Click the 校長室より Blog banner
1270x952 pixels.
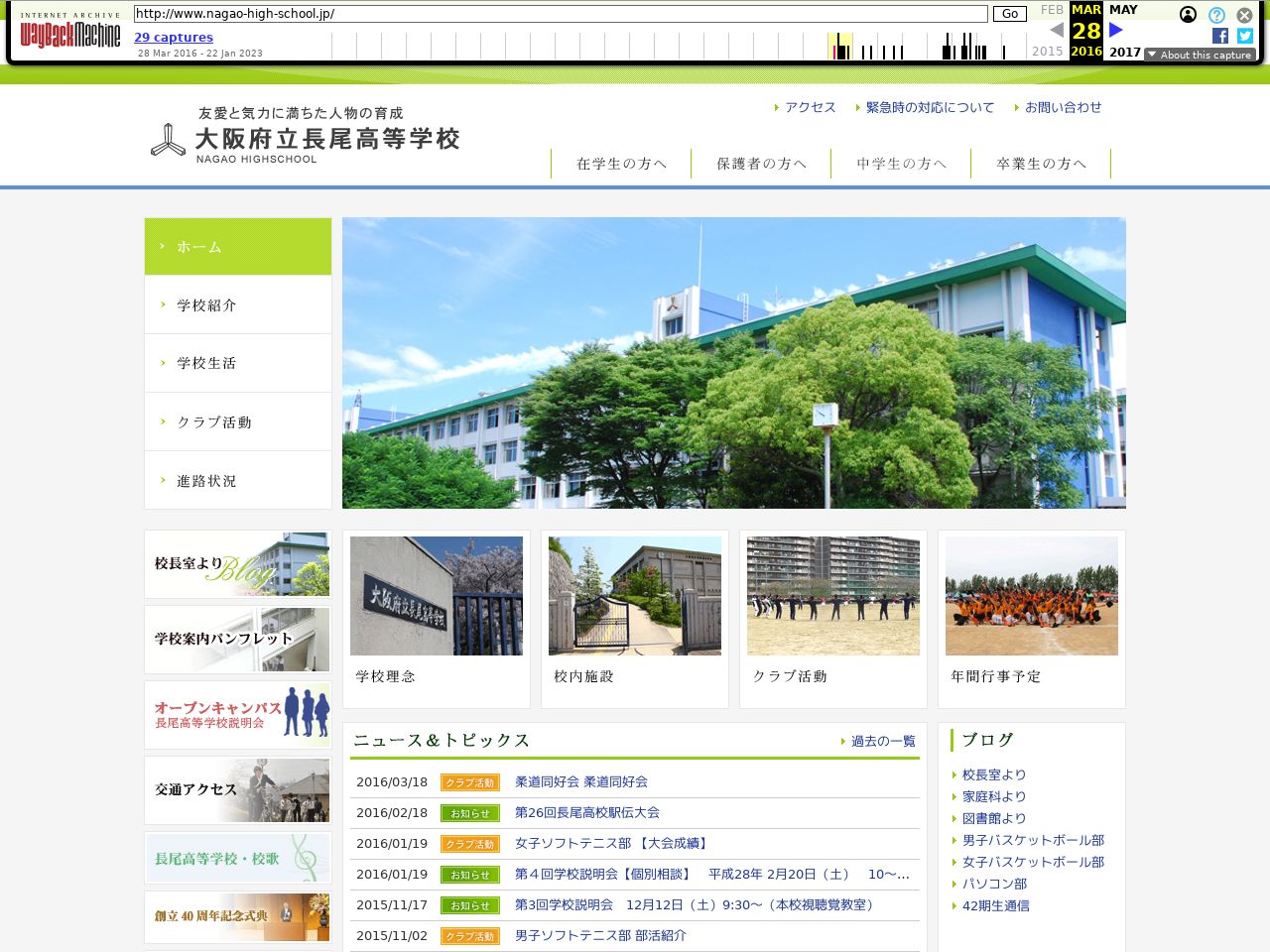coord(238,565)
